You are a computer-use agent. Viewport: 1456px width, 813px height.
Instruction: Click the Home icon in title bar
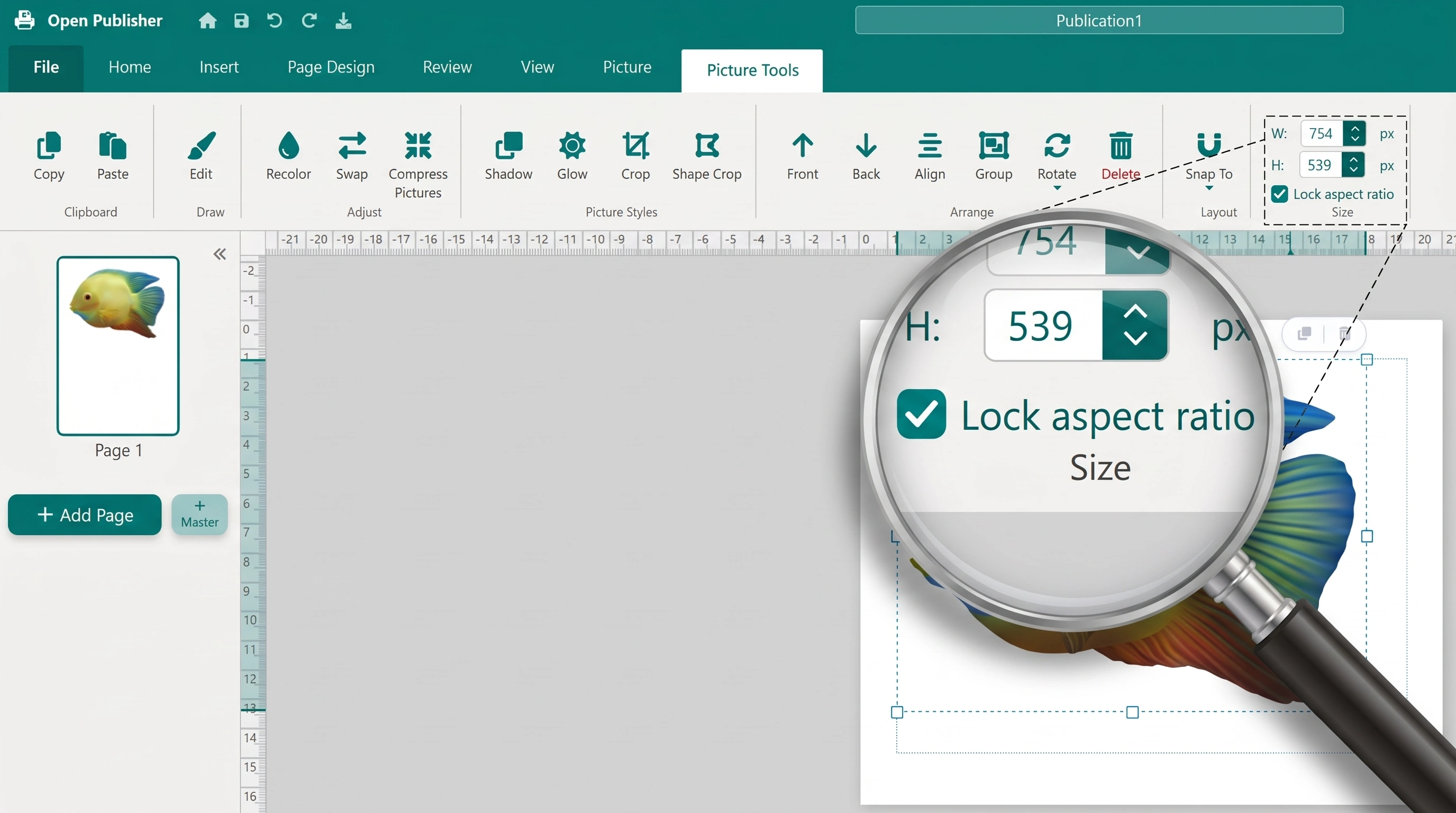(207, 21)
